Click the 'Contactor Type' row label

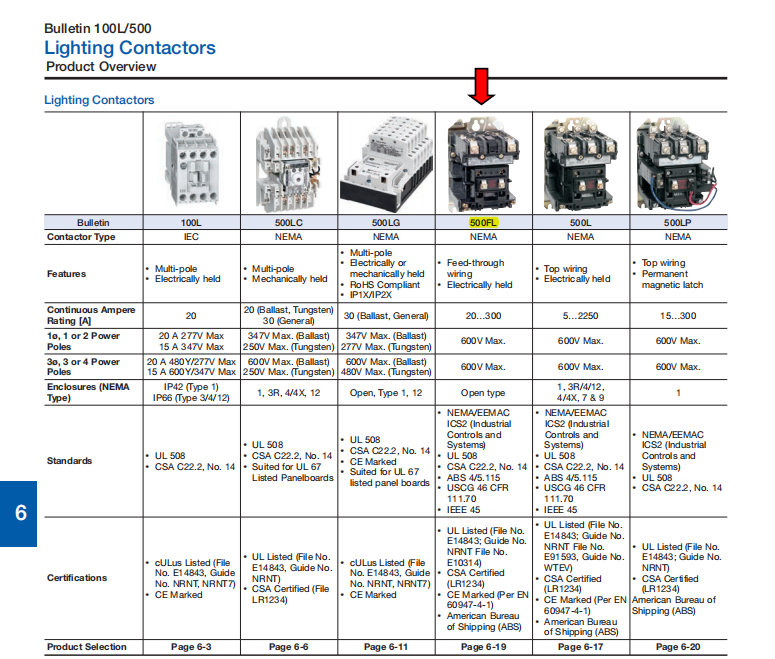[x=81, y=237]
